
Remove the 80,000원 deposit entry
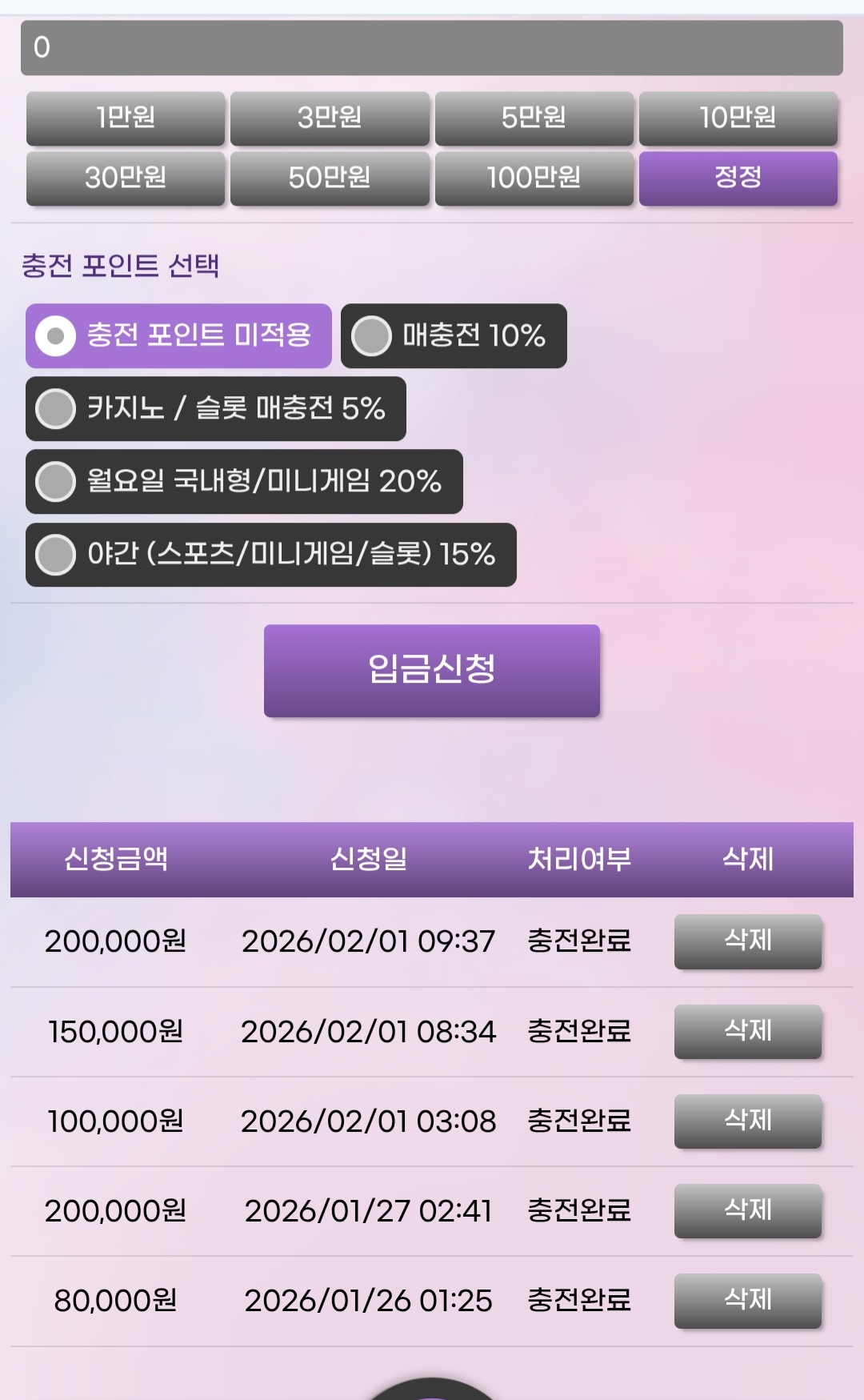[x=747, y=1300]
